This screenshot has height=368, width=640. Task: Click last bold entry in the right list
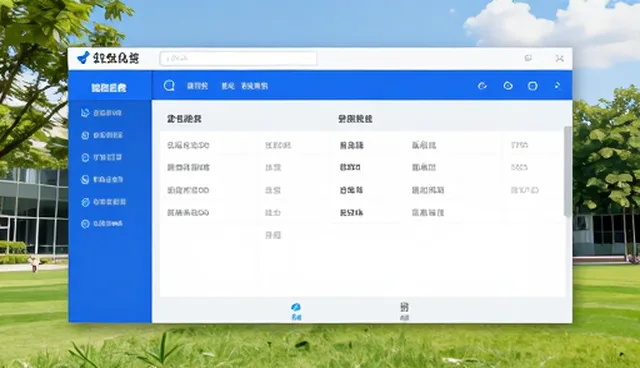[351, 213]
